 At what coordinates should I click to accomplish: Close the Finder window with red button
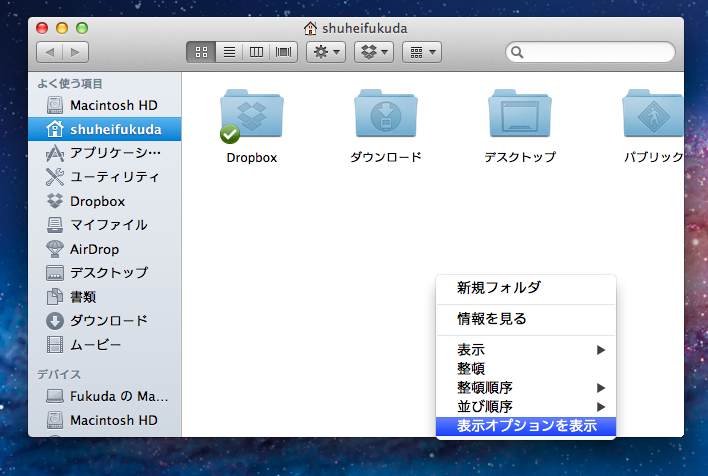coord(42,28)
